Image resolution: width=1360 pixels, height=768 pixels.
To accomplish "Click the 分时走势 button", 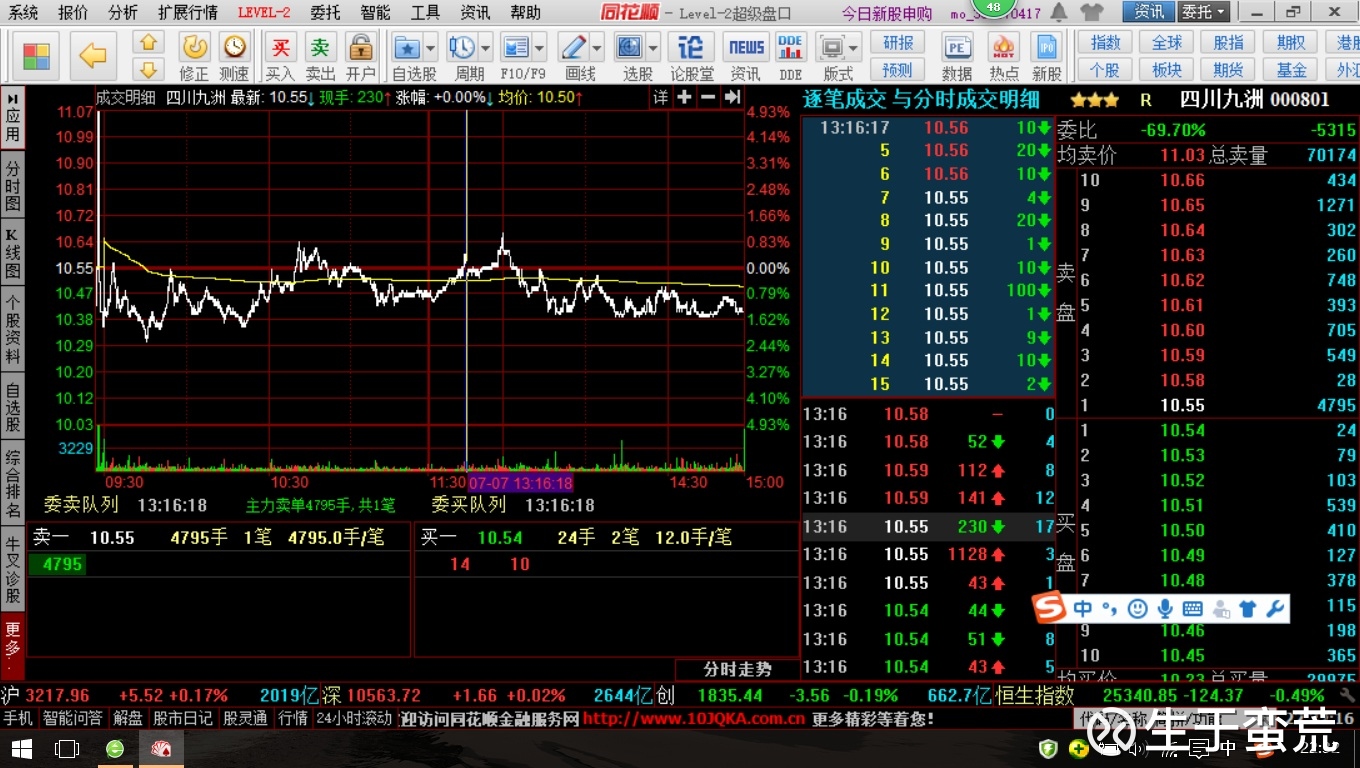I will (x=738, y=669).
